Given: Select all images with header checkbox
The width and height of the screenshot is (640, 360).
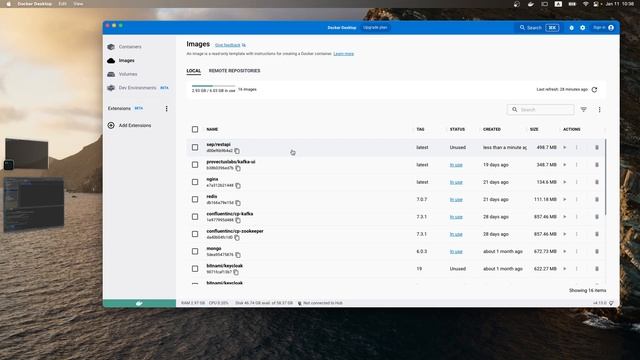Looking at the screenshot, I should 195,129.
